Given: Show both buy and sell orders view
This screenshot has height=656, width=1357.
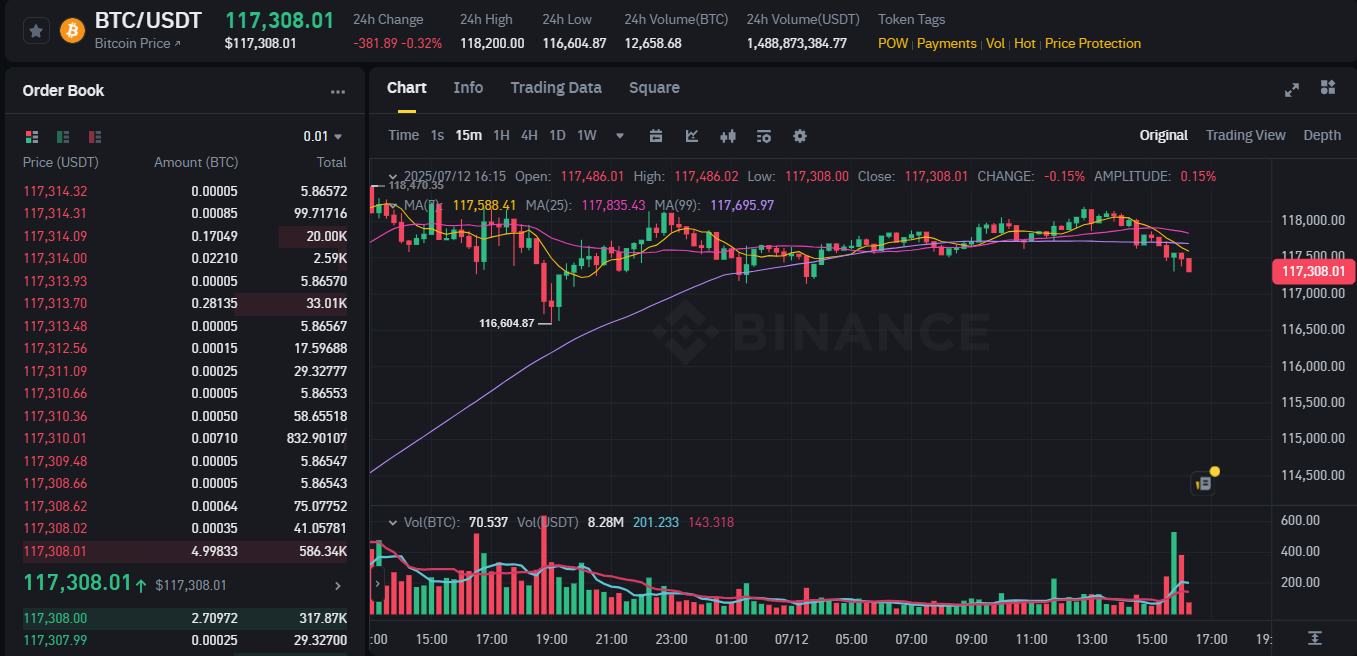Looking at the screenshot, I should tap(32, 136).
